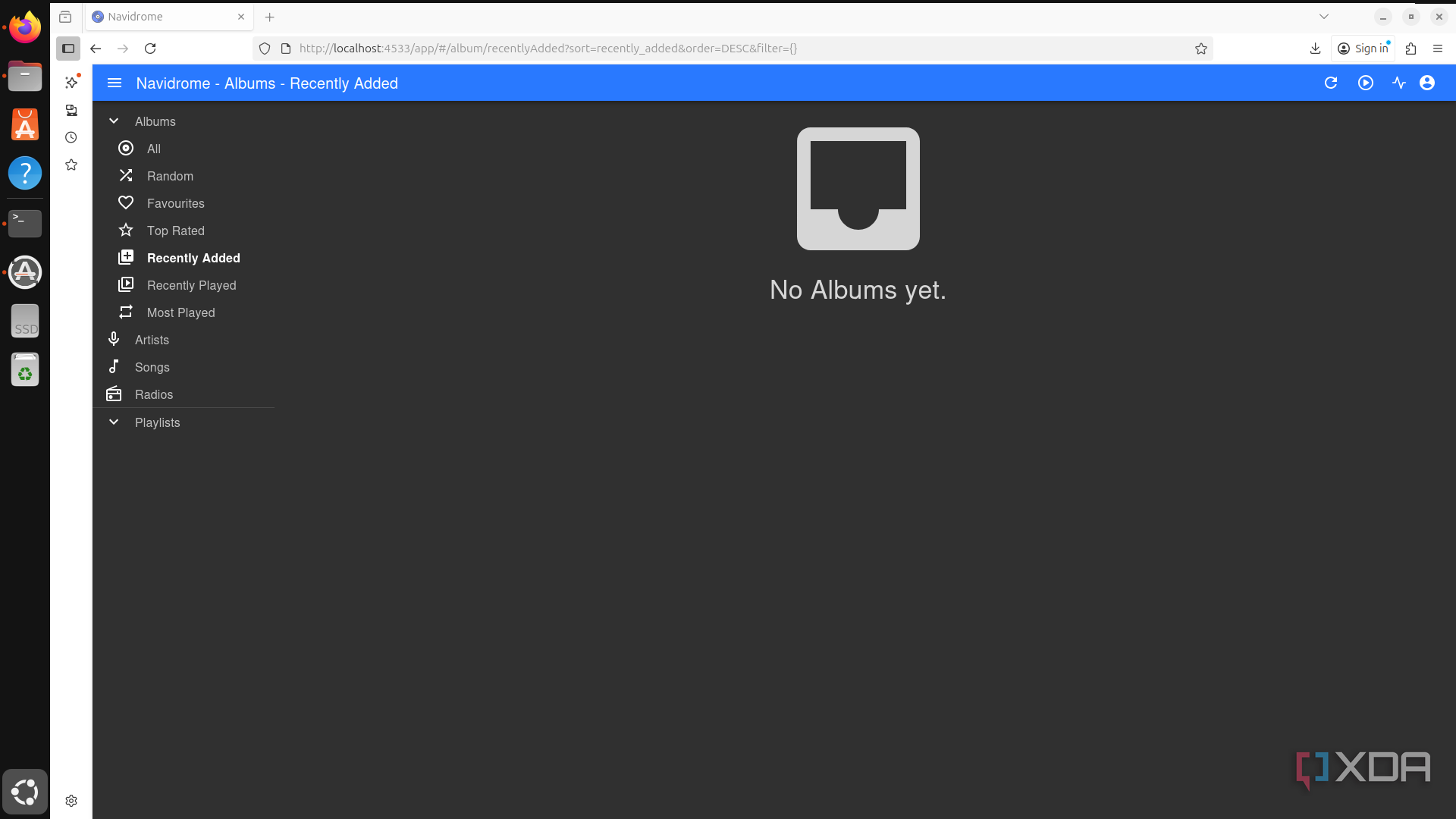Open the activity pulse icon
The width and height of the screenshot is (1456, 819).
(x=1399, y=83)
